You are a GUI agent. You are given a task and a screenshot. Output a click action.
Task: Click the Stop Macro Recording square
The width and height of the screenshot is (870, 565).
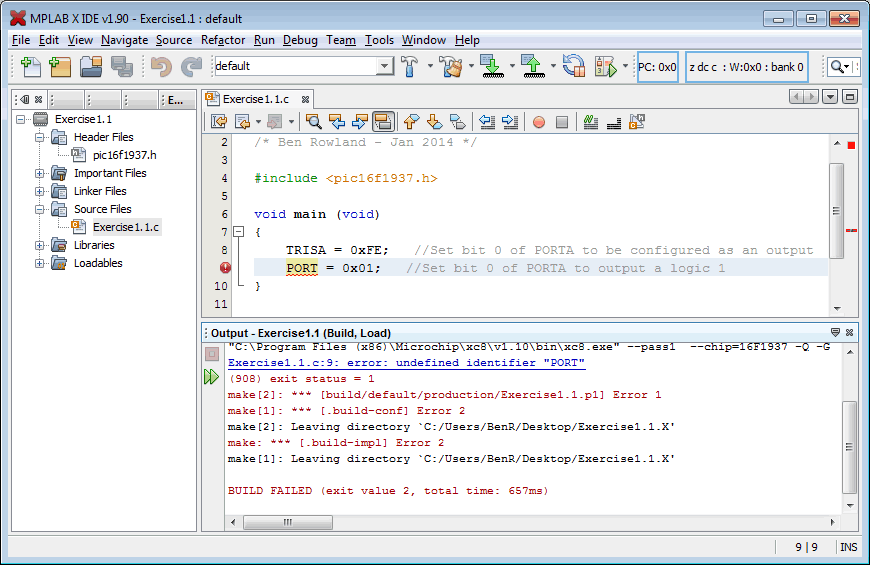click(x=562, y=122)
